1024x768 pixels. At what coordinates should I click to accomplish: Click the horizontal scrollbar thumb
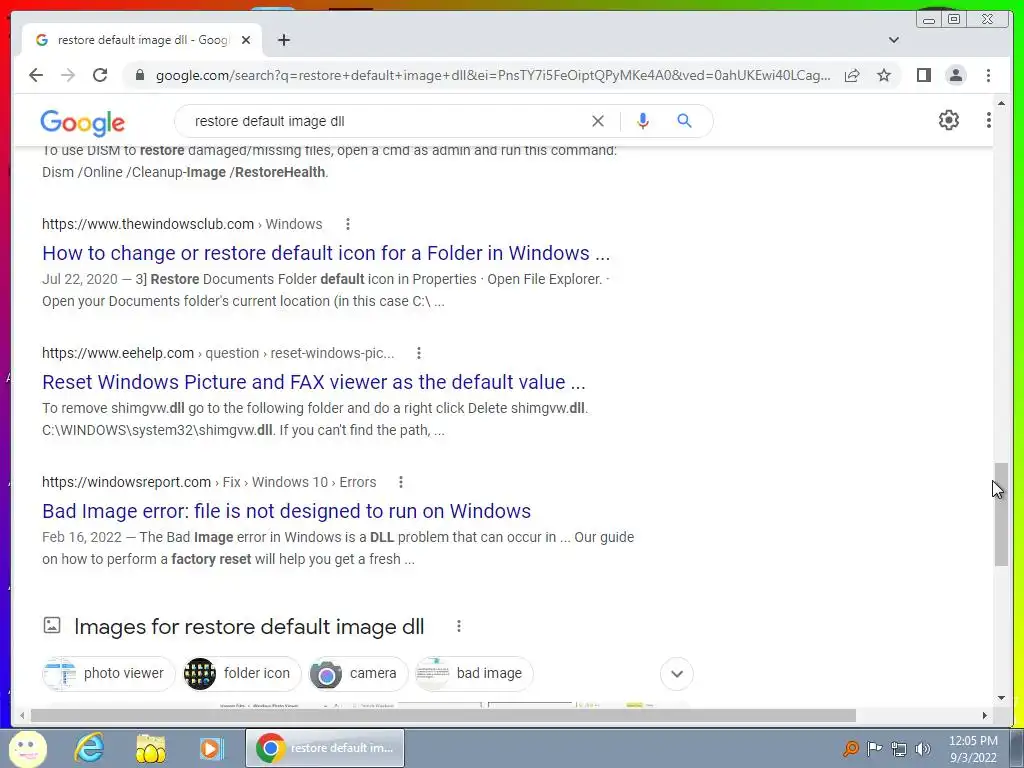443,716
